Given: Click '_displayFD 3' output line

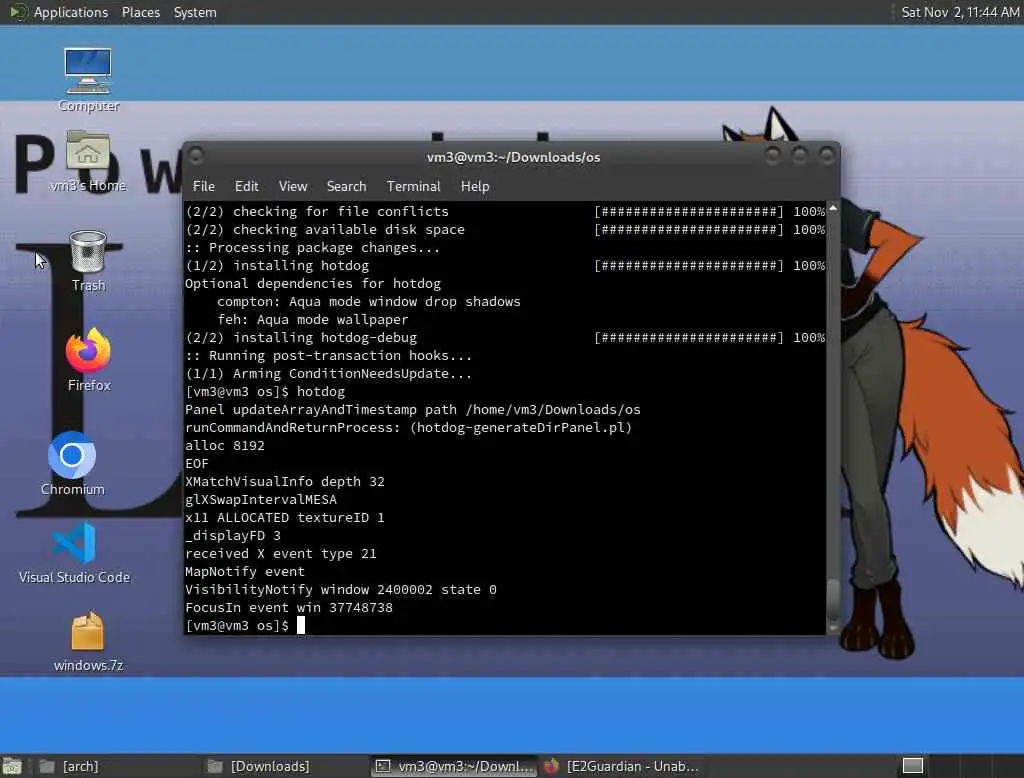Looking at the screenshot, I should tap(232, 536).
